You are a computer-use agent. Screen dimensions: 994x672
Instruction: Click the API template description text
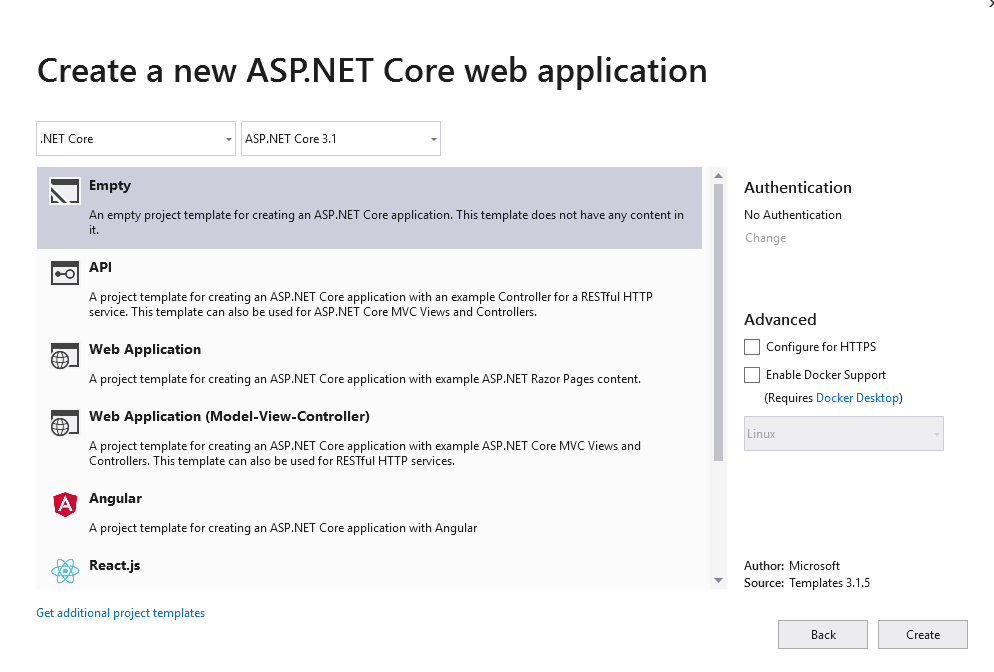point(371,304)
